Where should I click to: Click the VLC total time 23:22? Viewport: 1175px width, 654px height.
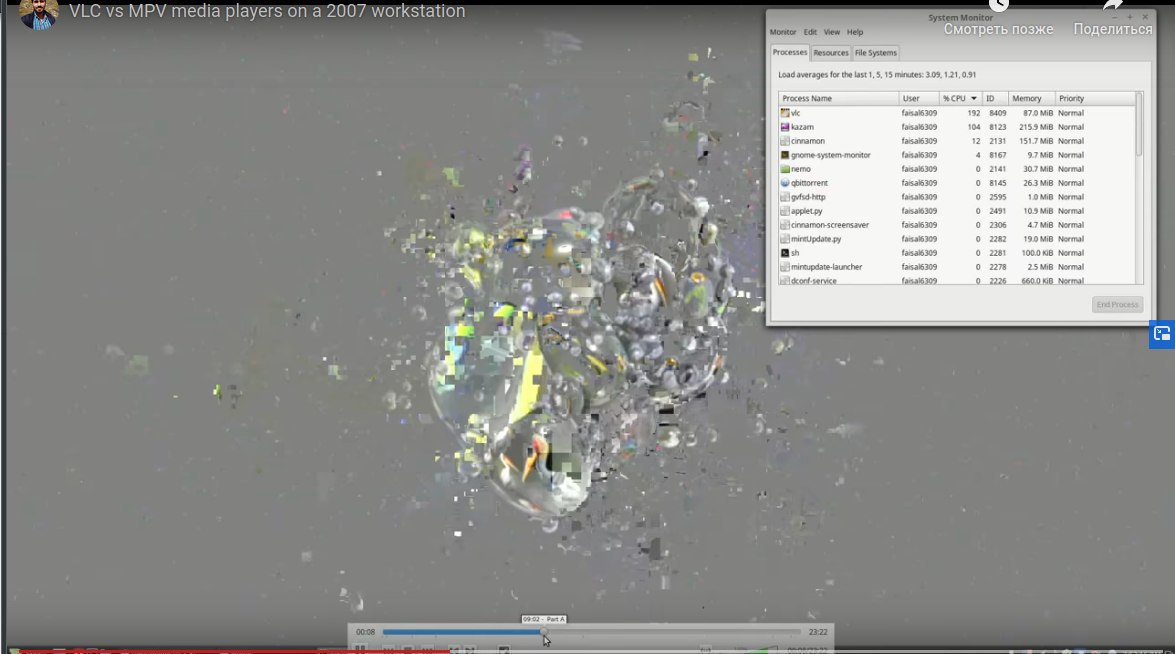click(x=818, y=632)
